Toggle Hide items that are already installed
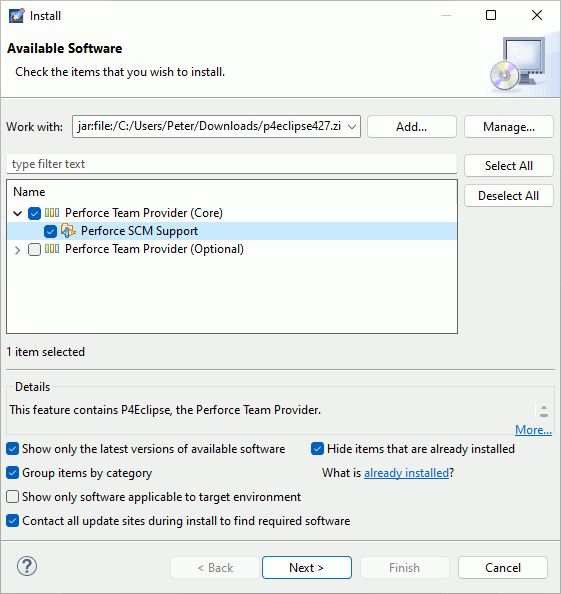Image resolution: width=561 pixels, height=594 pixels. click(317, 449)
